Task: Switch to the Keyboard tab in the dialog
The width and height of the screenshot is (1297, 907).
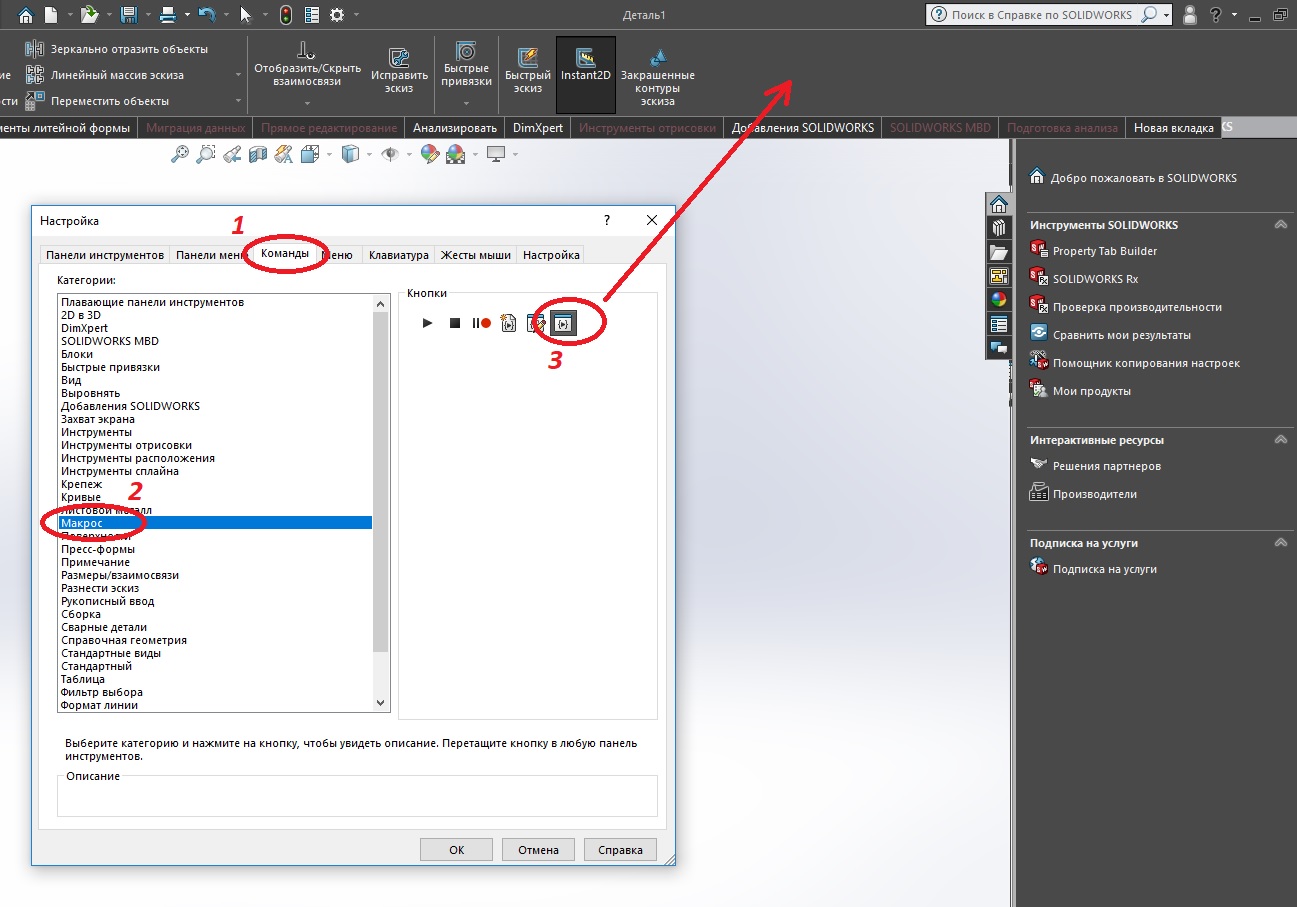Action: [398, 255]
